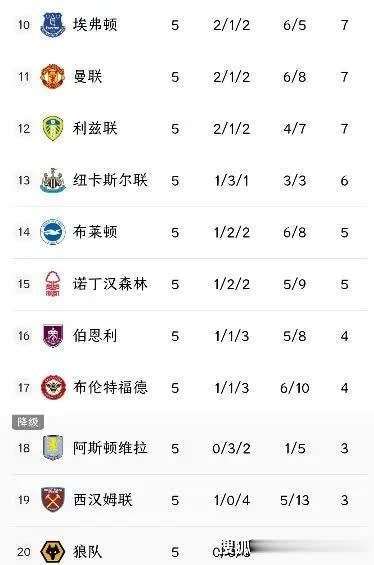374x565 pixels.
Task: Click the Nottingham Forest tree logo
Action: click(x=53, y=284)
